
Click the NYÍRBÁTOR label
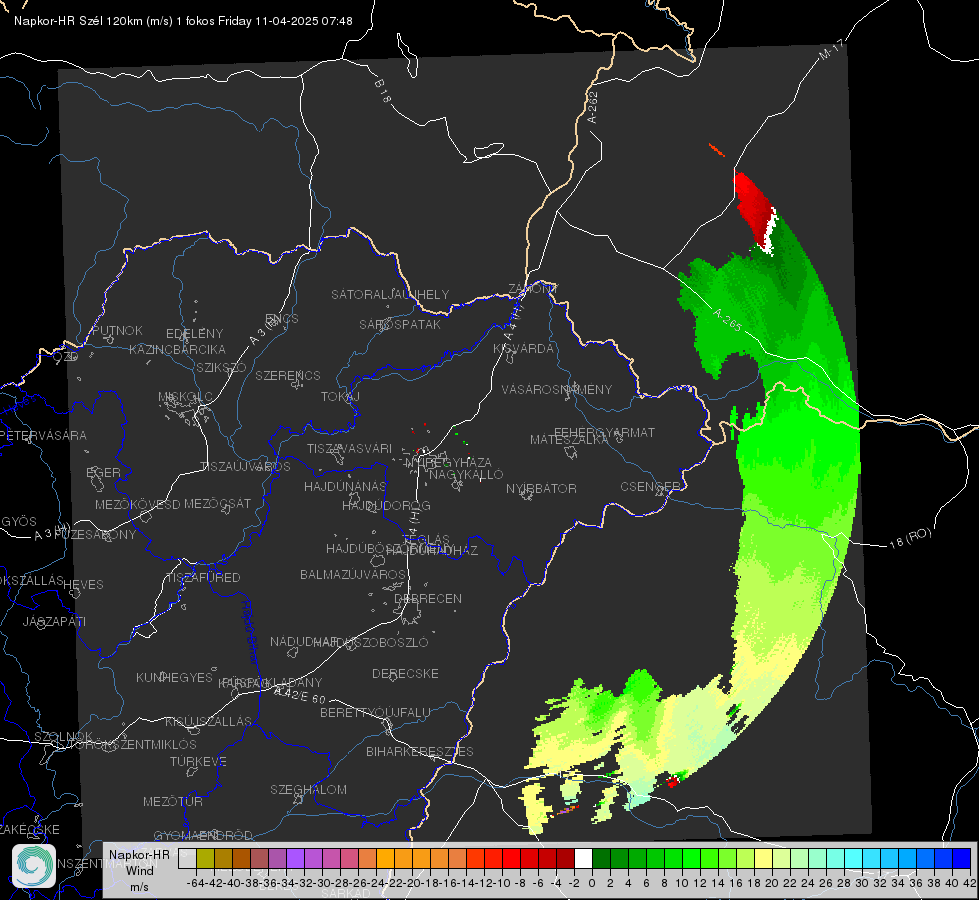pyautogui.click(x=541, y=489)
